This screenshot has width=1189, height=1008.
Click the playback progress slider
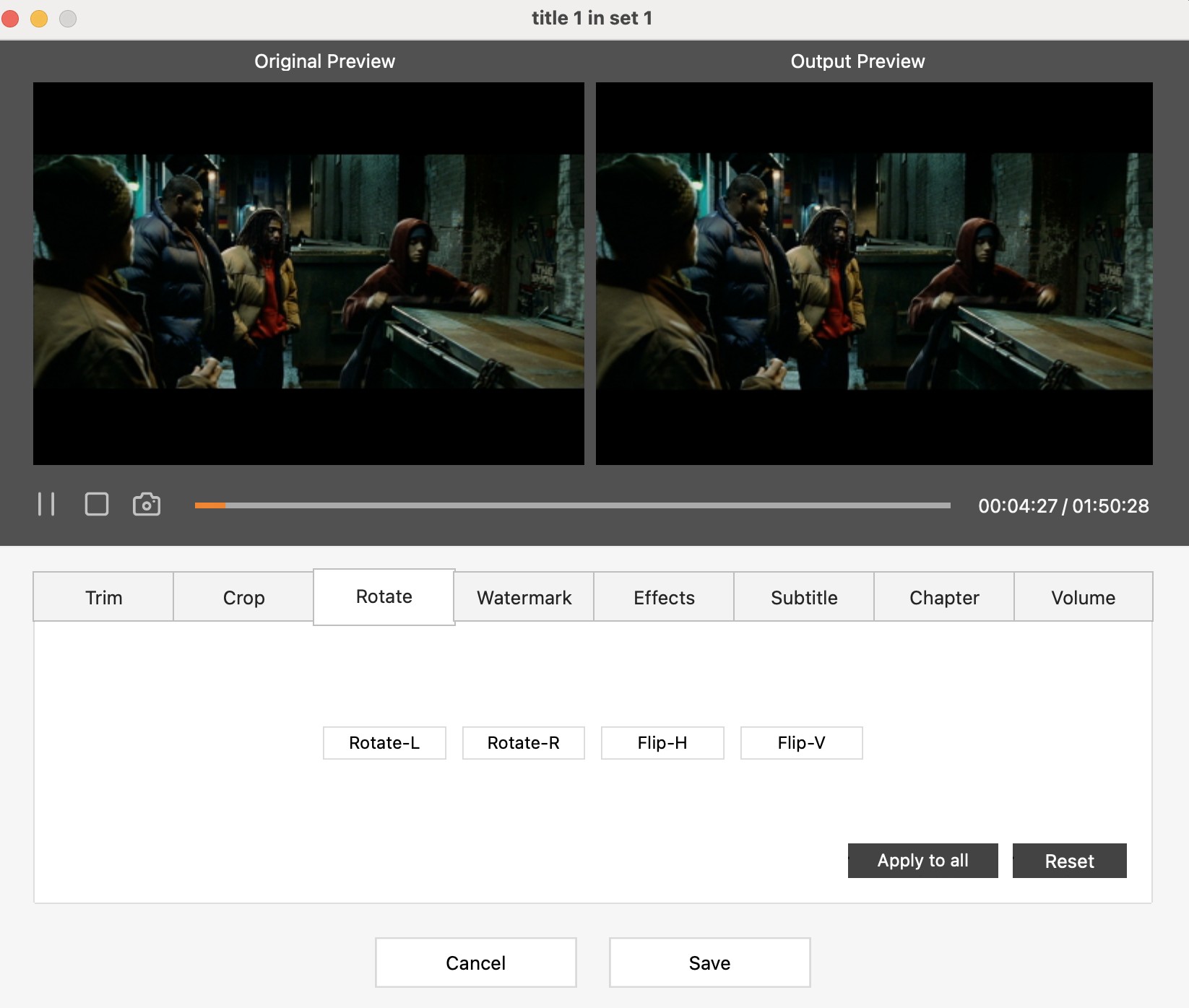coord(572,505)
